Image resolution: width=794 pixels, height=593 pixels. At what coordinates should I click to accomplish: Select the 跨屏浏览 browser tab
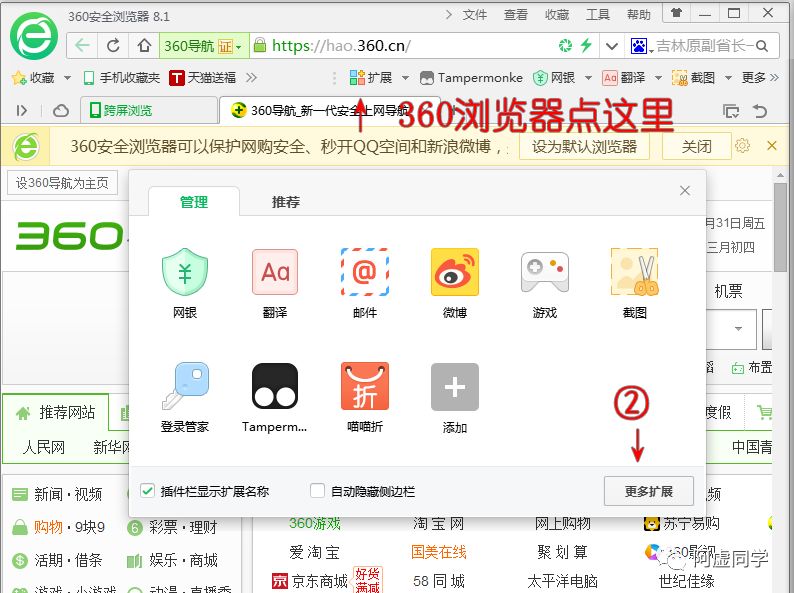pos(149,110)
